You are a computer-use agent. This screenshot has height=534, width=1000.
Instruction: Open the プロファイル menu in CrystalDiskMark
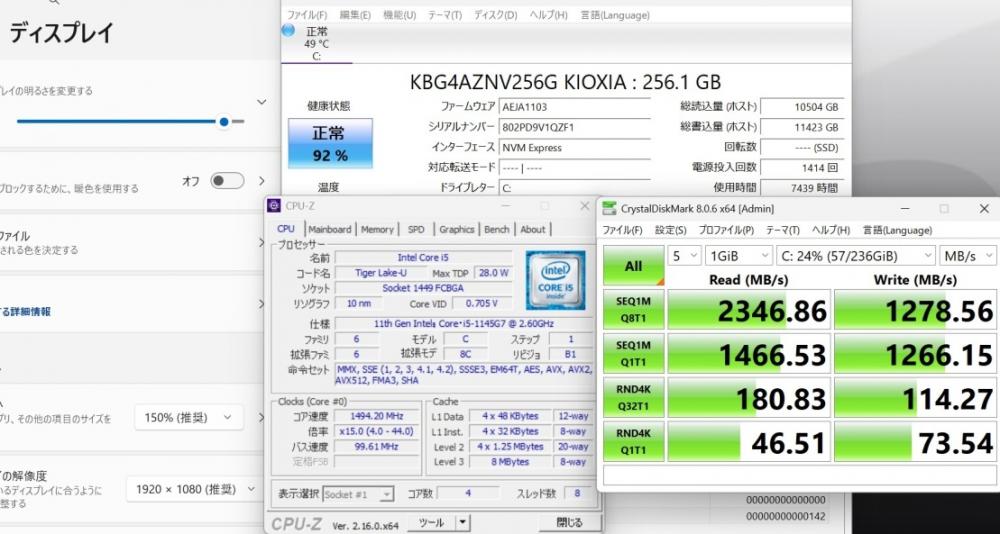click(x=726, y=230)
